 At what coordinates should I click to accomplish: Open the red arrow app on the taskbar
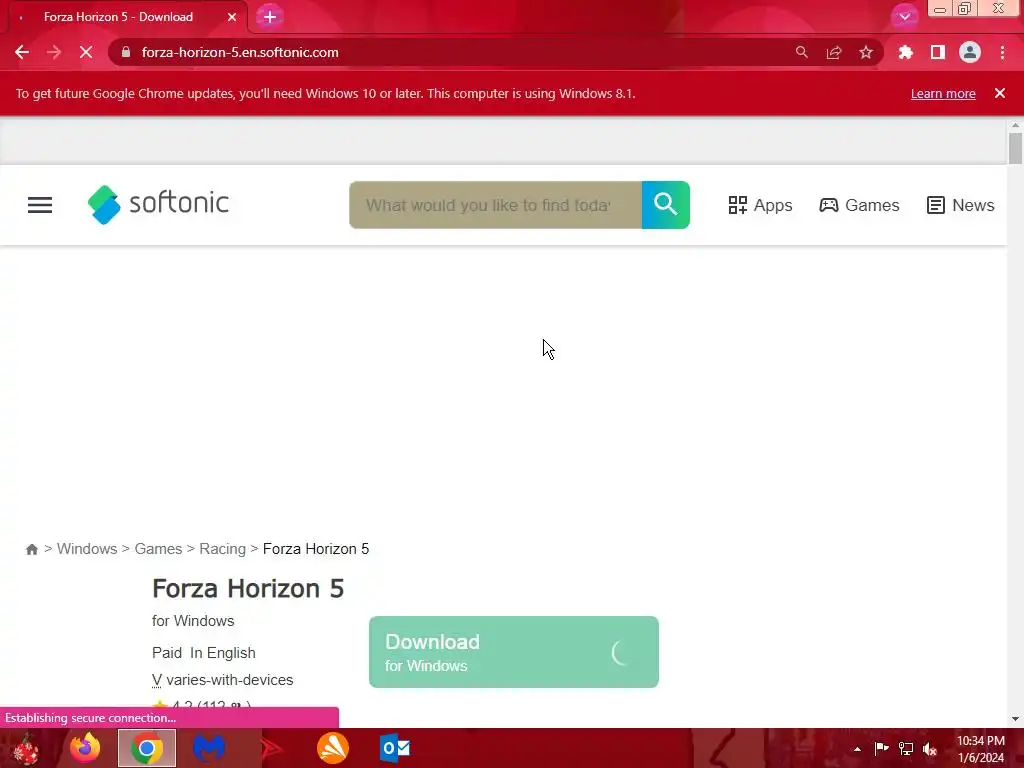pyautogui.click(x=271, y=748)
